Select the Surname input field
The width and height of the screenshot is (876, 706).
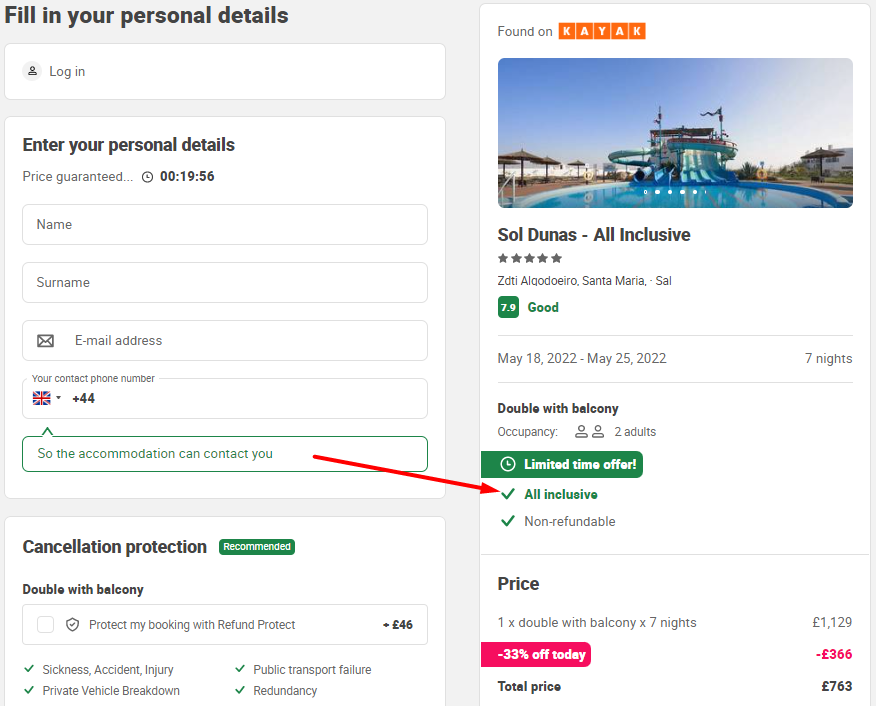pos(225,283)
